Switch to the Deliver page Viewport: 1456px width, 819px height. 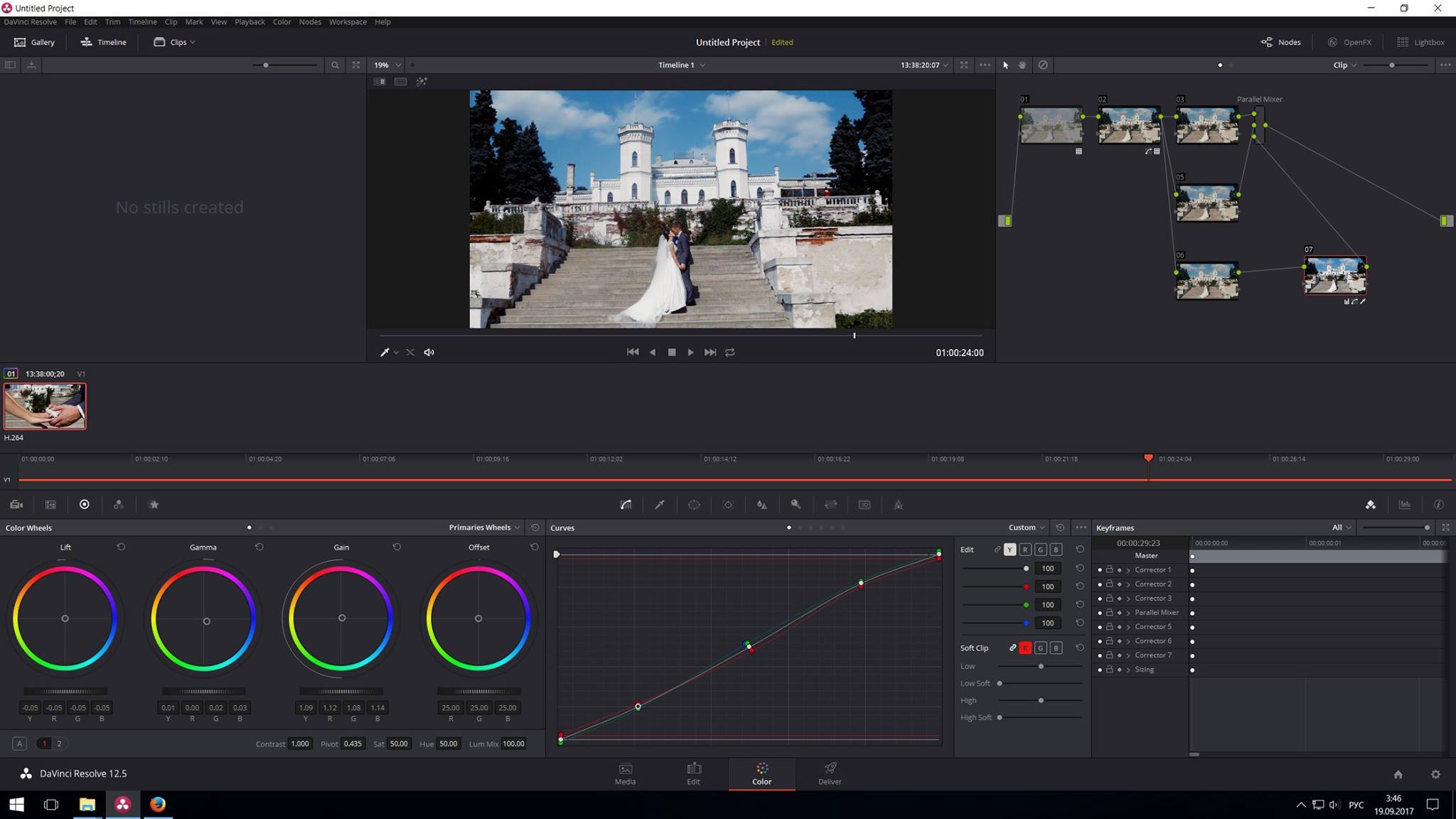830,773
